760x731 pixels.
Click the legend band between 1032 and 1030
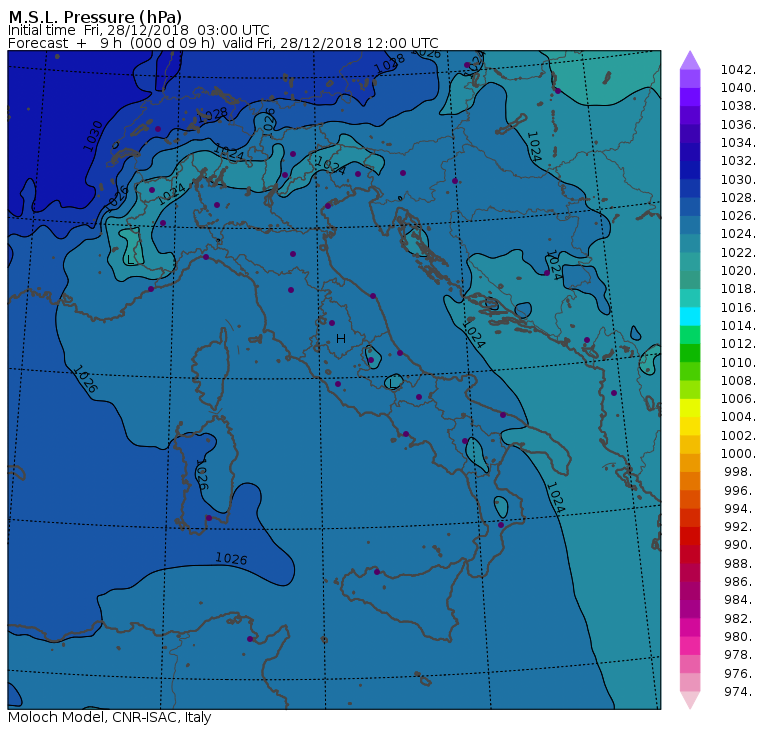coord(690,170)
